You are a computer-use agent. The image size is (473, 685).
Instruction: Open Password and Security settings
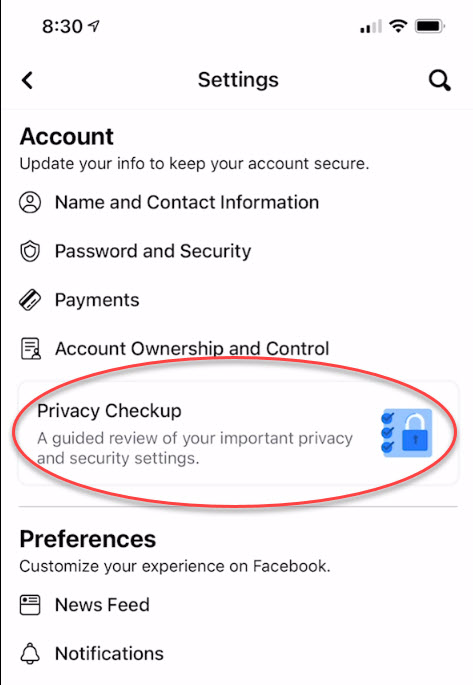coord(153,251)
